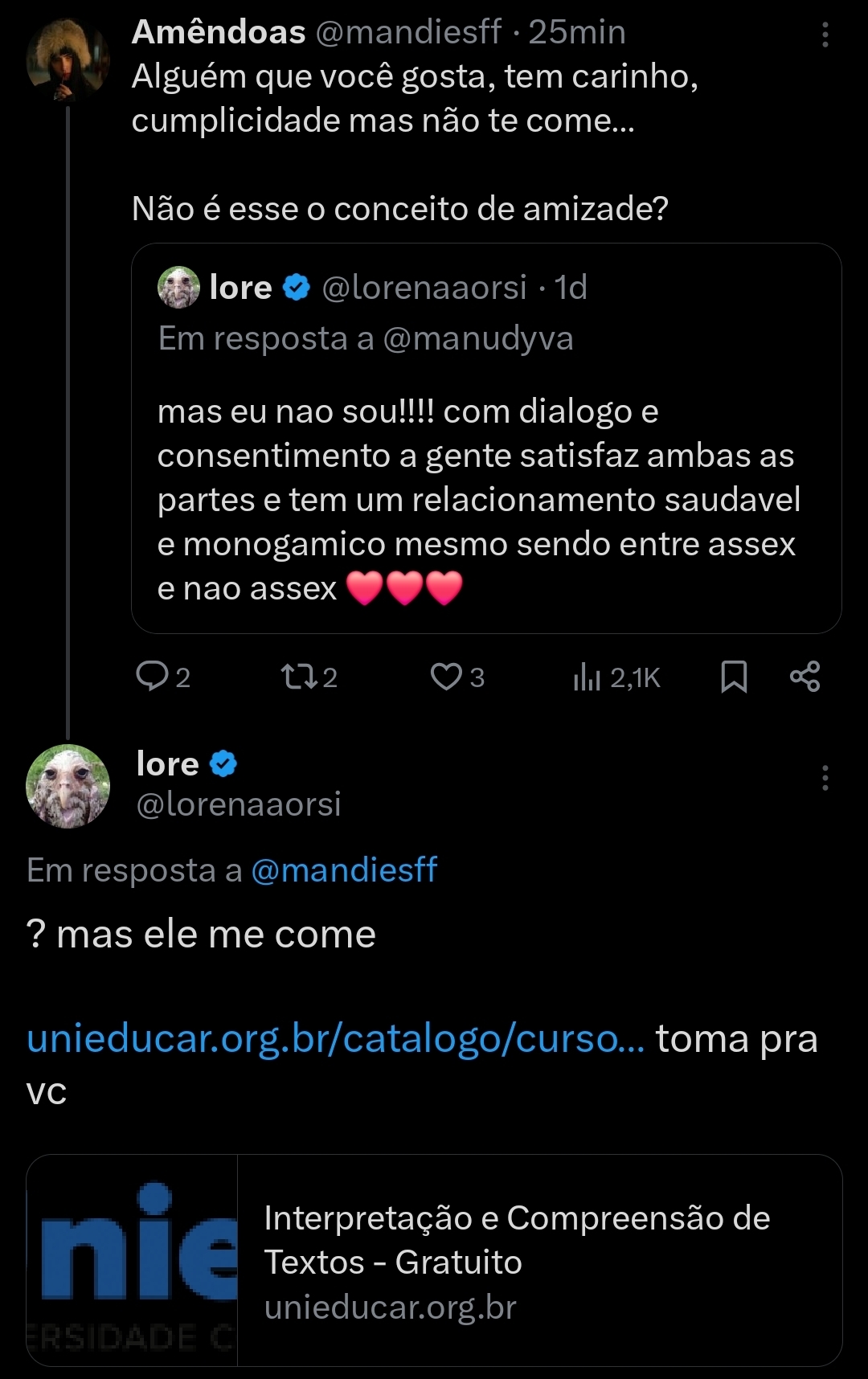Open more options for Amêndoas tweet
Image resolution: width=868 pixels, height=1379 pixels.
point(825,35)
